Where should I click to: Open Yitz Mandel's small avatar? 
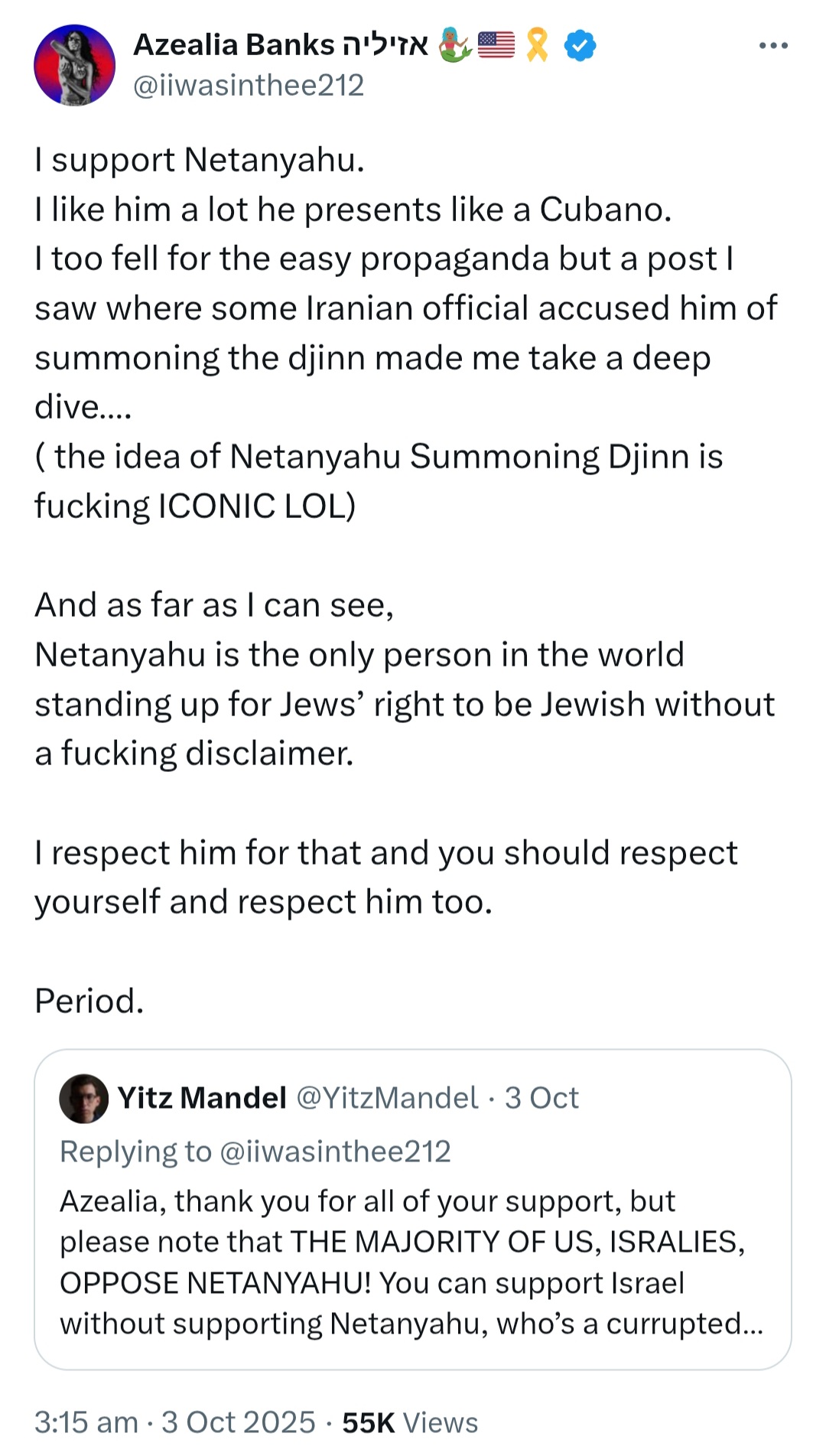point(84,1098)
